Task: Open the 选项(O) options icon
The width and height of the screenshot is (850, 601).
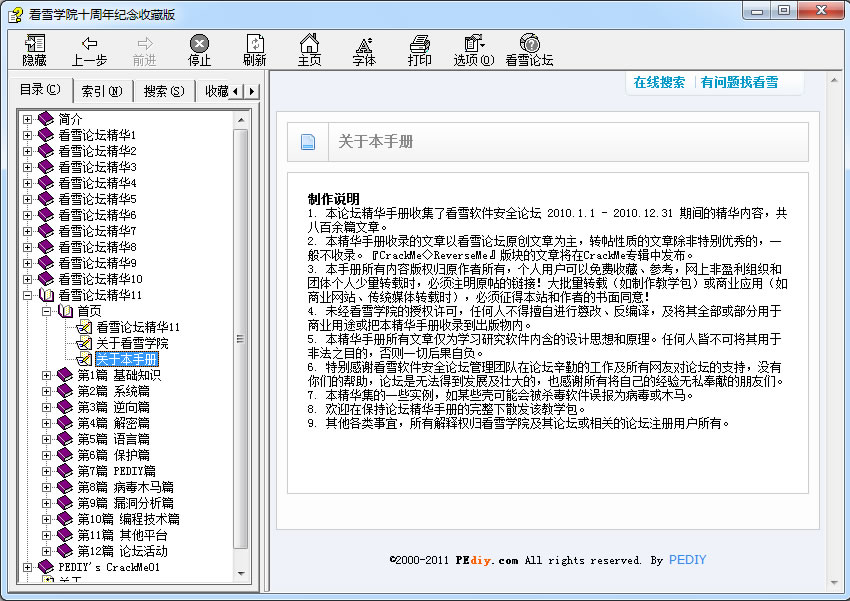Action: point(474,43)
